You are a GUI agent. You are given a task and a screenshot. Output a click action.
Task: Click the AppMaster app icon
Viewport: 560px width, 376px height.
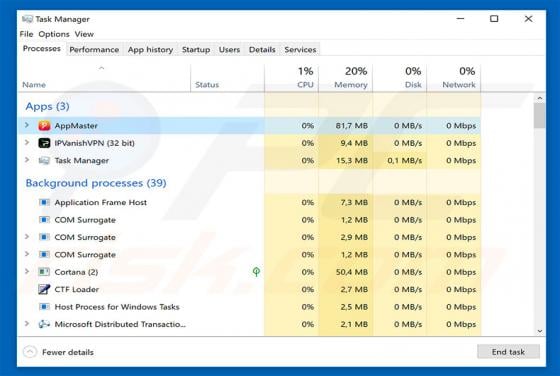click(x=44, y=126)
